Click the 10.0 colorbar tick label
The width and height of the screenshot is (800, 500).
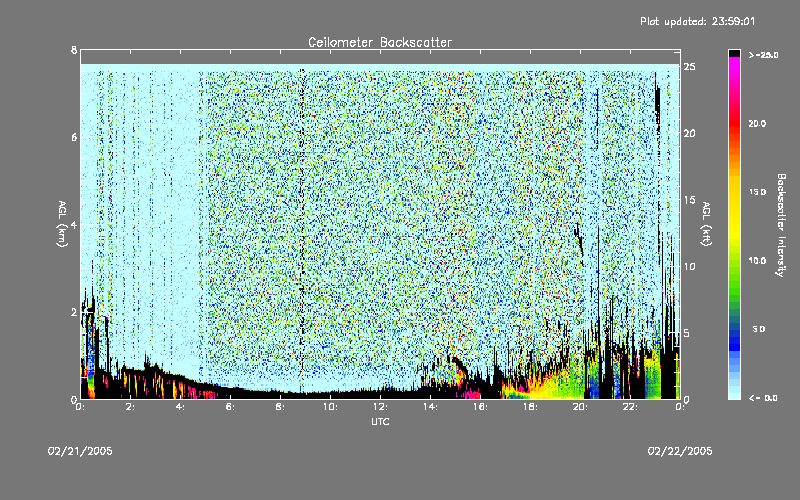coord(757,261)
